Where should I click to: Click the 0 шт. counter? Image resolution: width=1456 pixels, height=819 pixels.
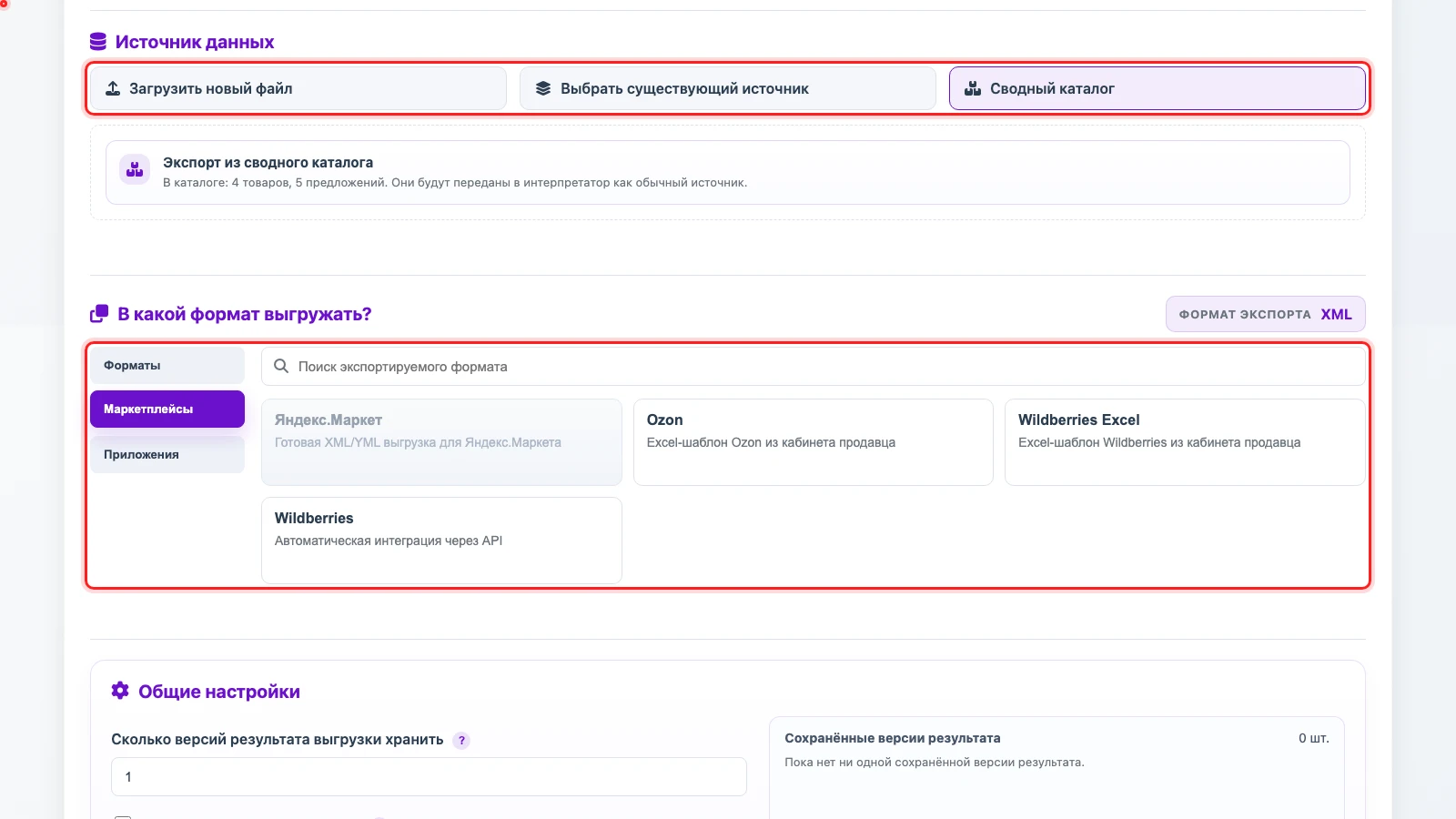1313,738
